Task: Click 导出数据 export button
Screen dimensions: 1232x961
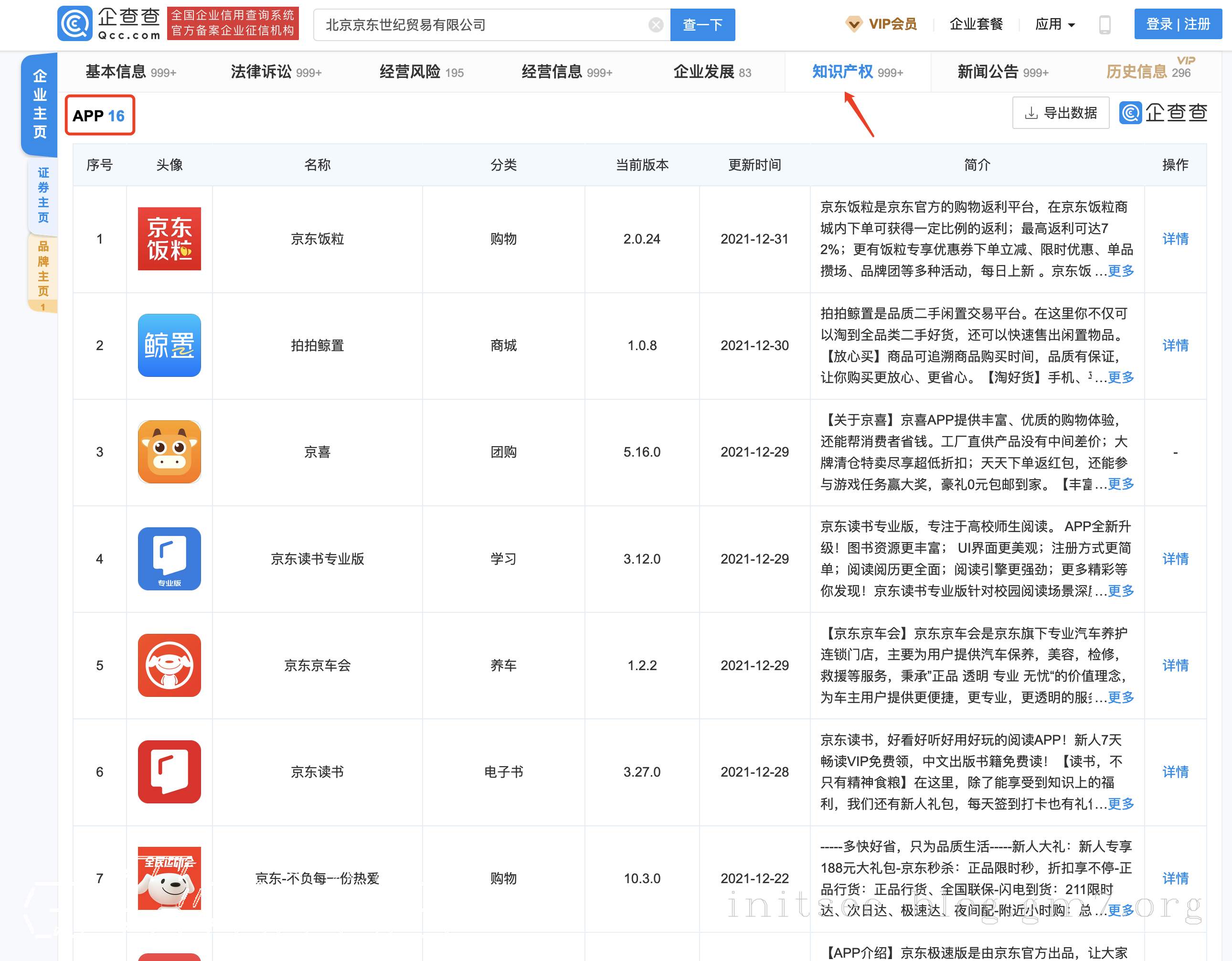Action: click(x=1061, y=113)
